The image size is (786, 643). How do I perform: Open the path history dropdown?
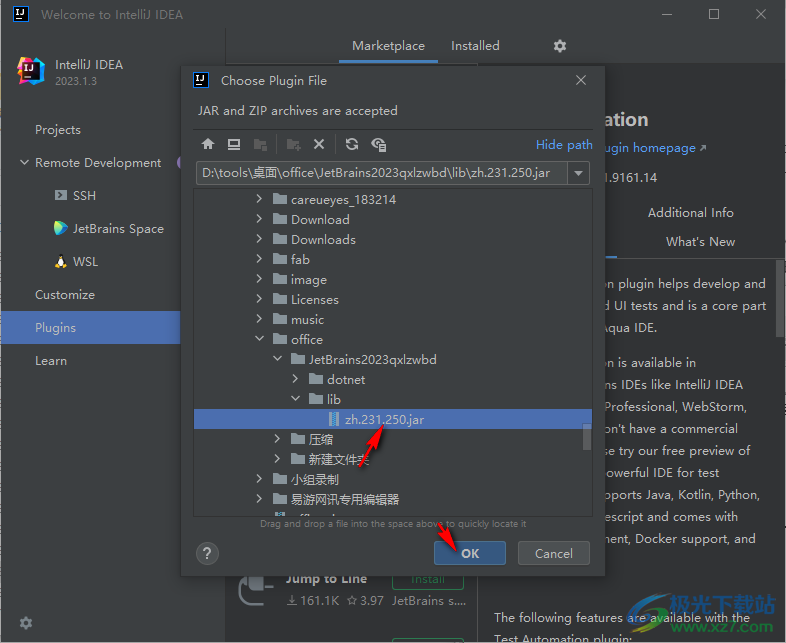pyautogui.click(x=578, y=173)
